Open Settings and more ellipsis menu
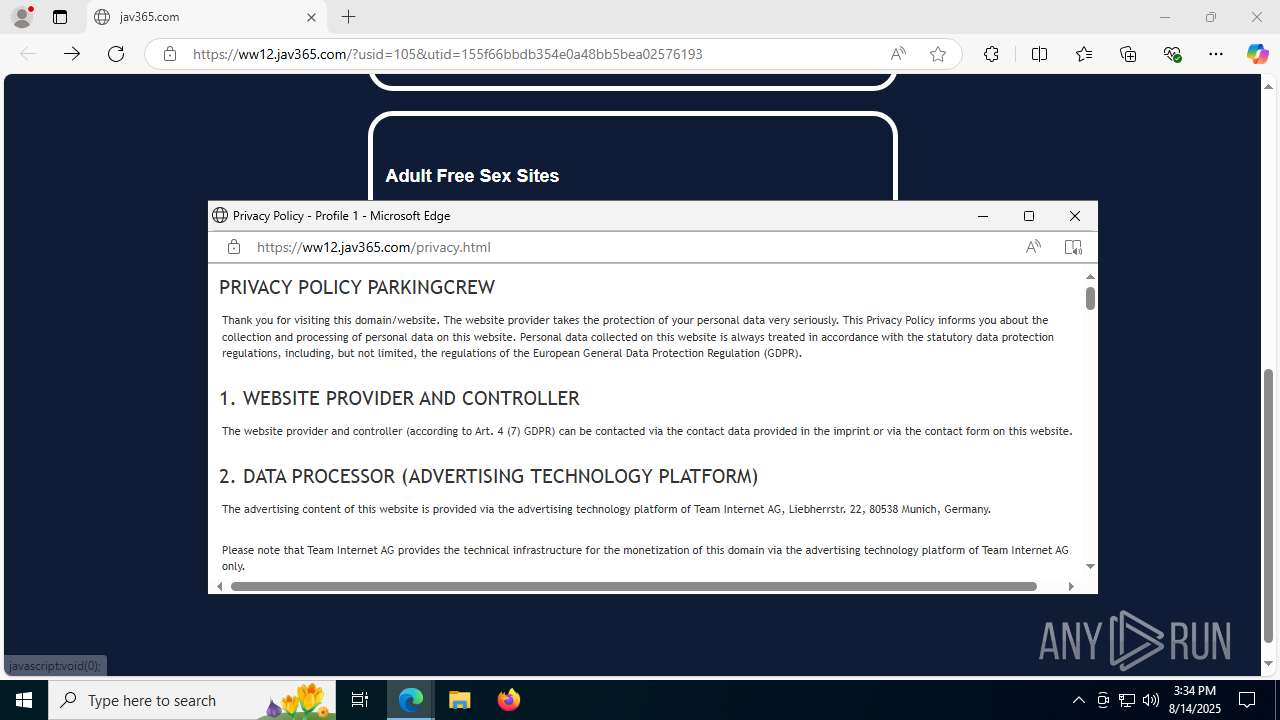The width and height of the screenshot is (1280, 720). (x=1216, y=54)
